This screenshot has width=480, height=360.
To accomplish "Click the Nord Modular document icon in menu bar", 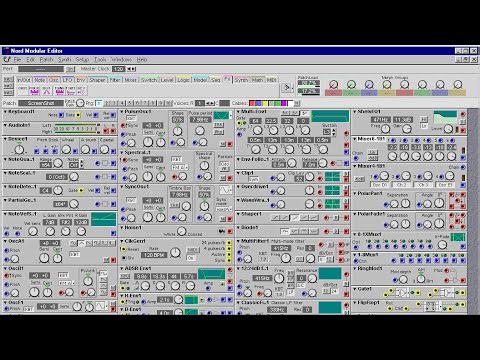I will (7, 59).
